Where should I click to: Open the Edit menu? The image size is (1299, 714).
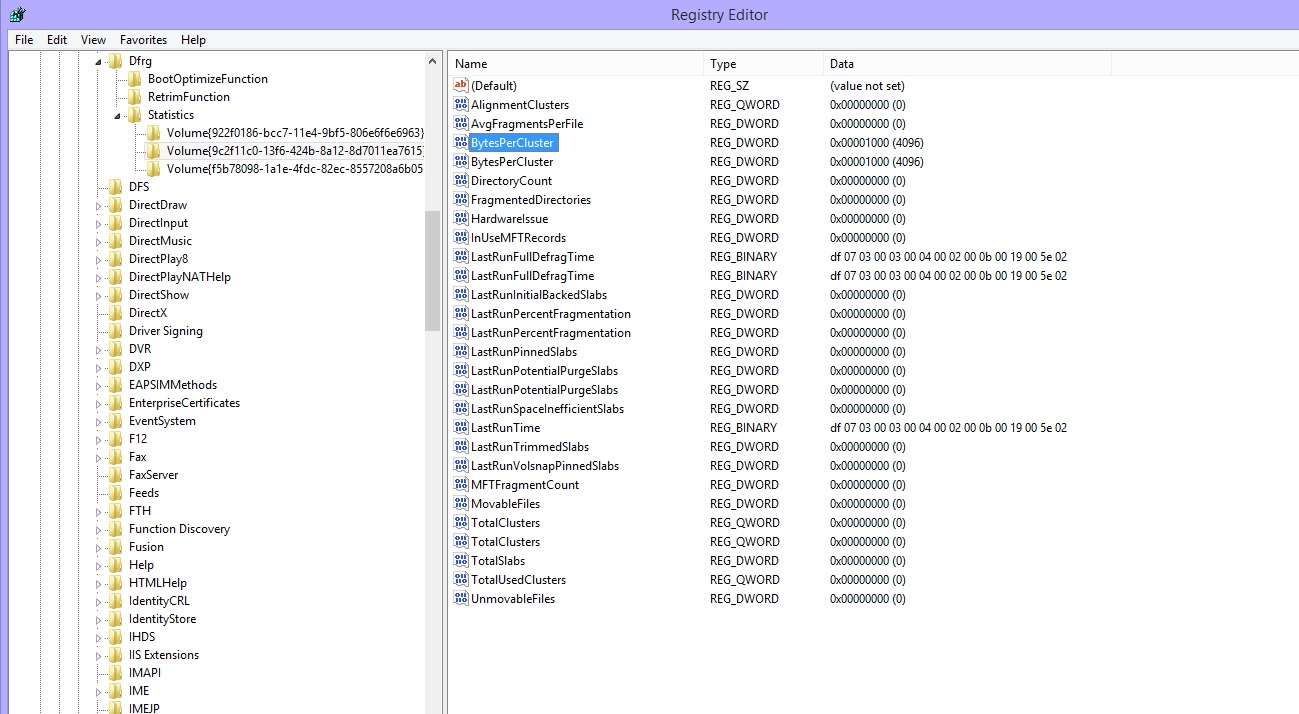[x=56, y=39]
